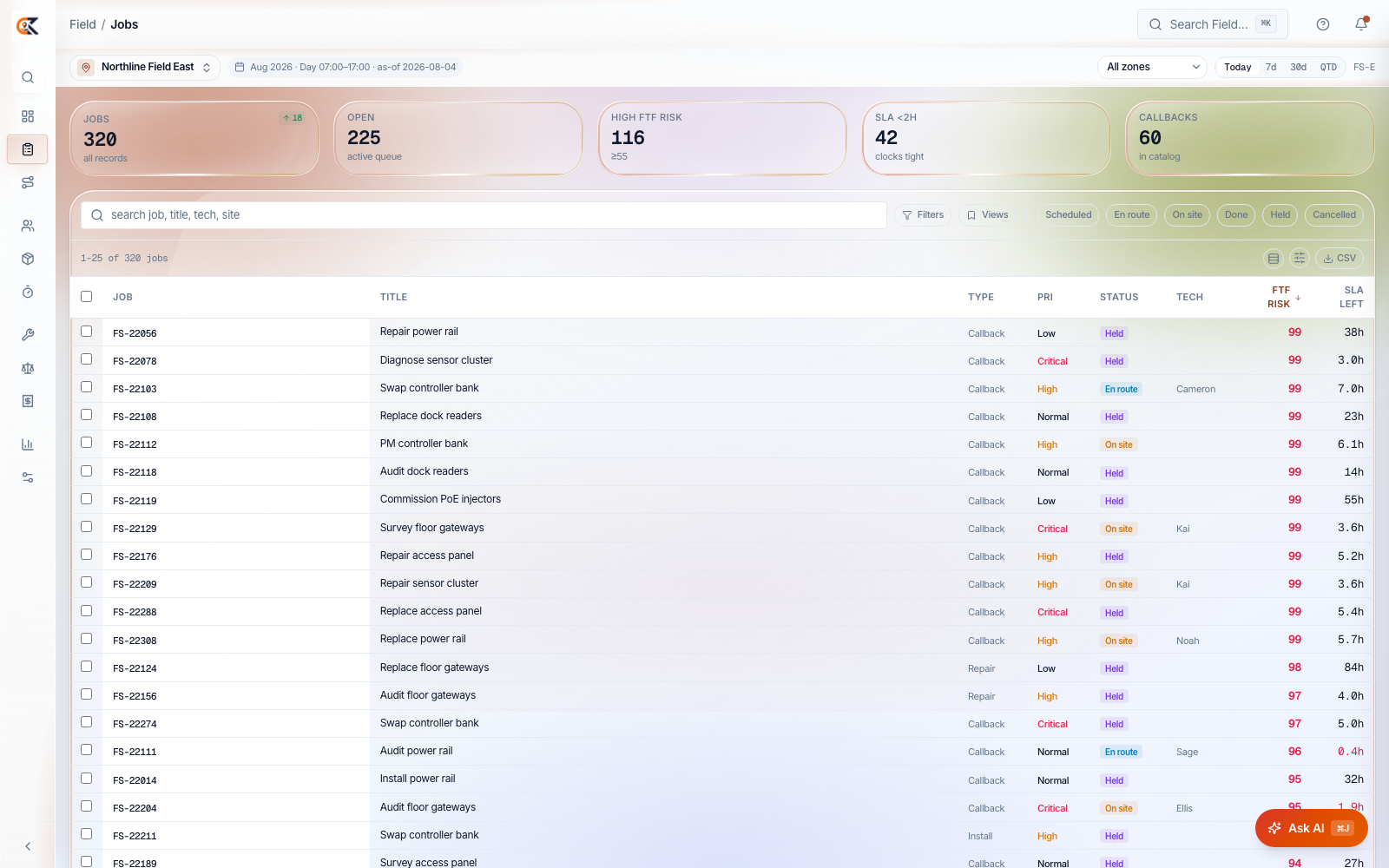
Task: Click the En route badge for FS-22111
Action: pos(1121,752)
